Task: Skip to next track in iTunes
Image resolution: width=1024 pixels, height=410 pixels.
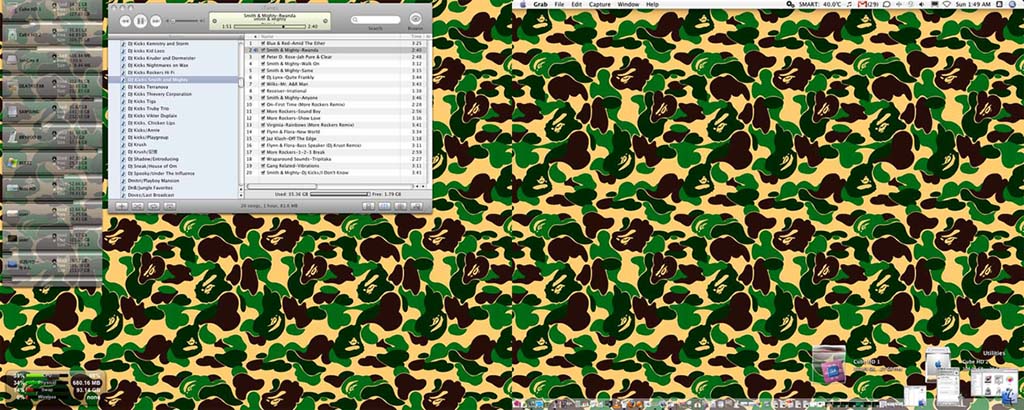Action: [x=156, y=21]
